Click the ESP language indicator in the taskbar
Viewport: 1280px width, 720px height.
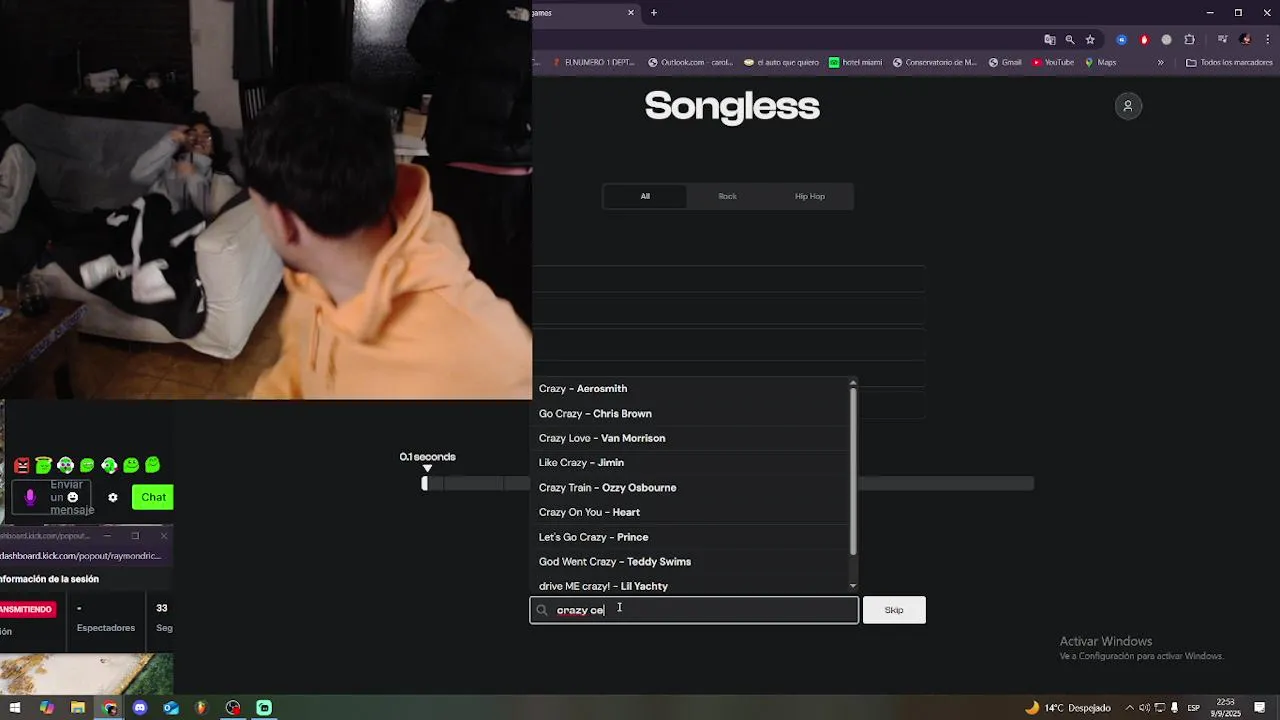[x=1194, y=708]
